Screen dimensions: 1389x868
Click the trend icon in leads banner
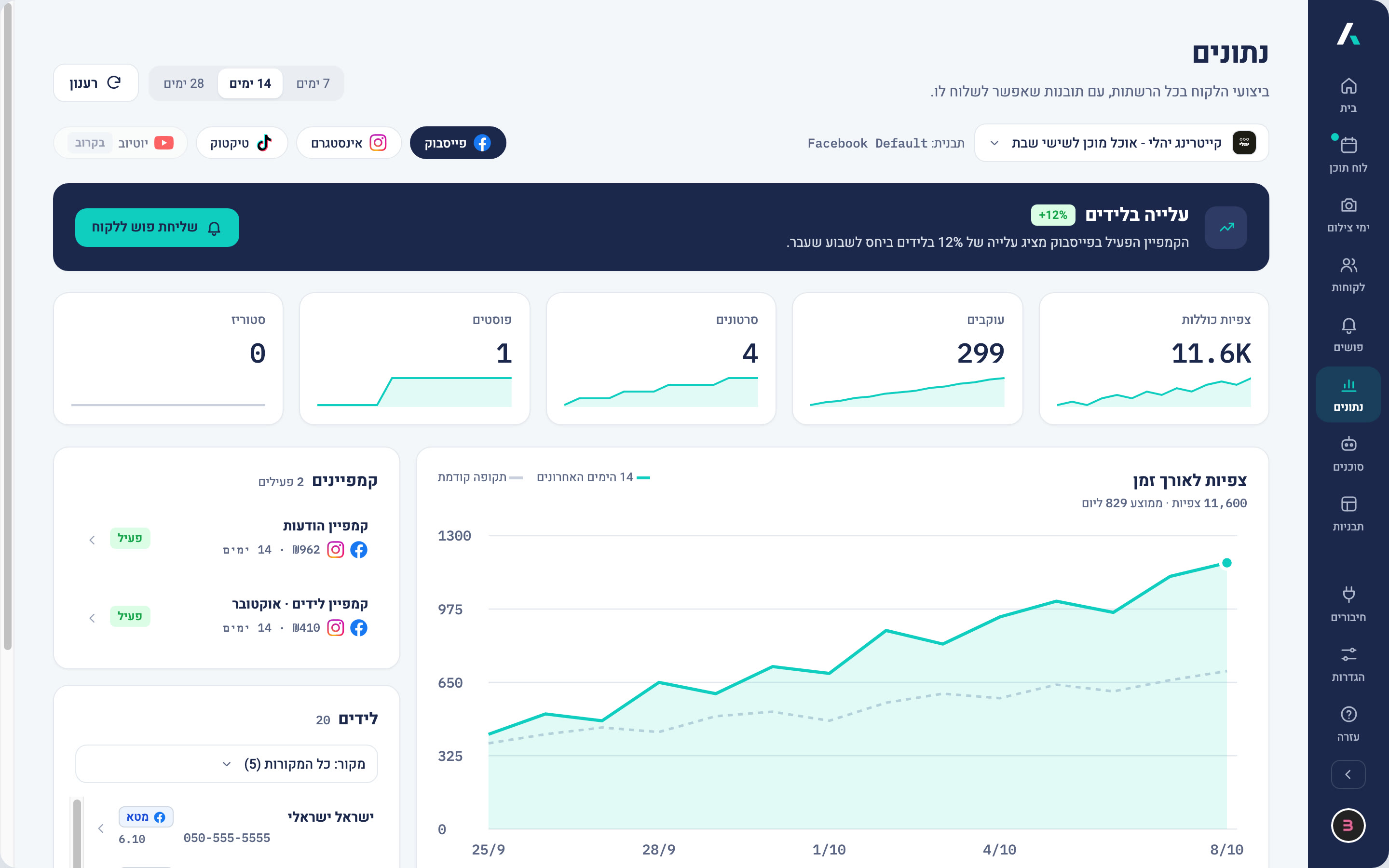coord(1226,227)
